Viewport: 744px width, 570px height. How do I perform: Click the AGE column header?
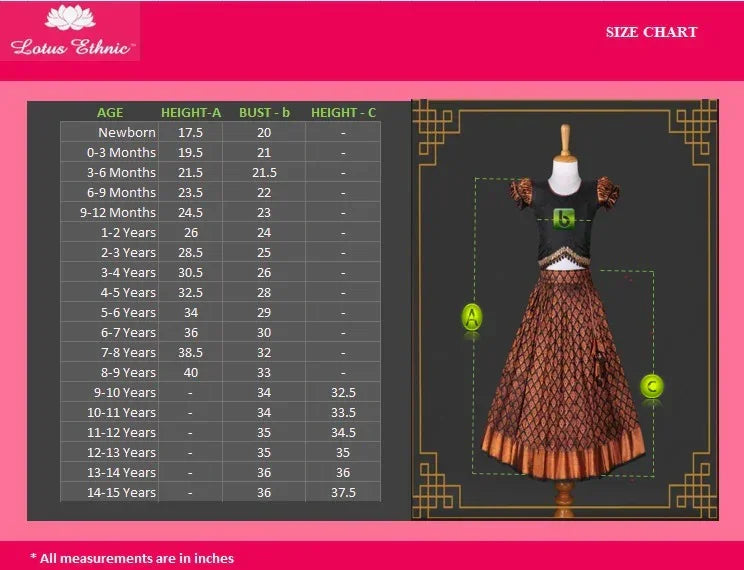coord(110,113)
